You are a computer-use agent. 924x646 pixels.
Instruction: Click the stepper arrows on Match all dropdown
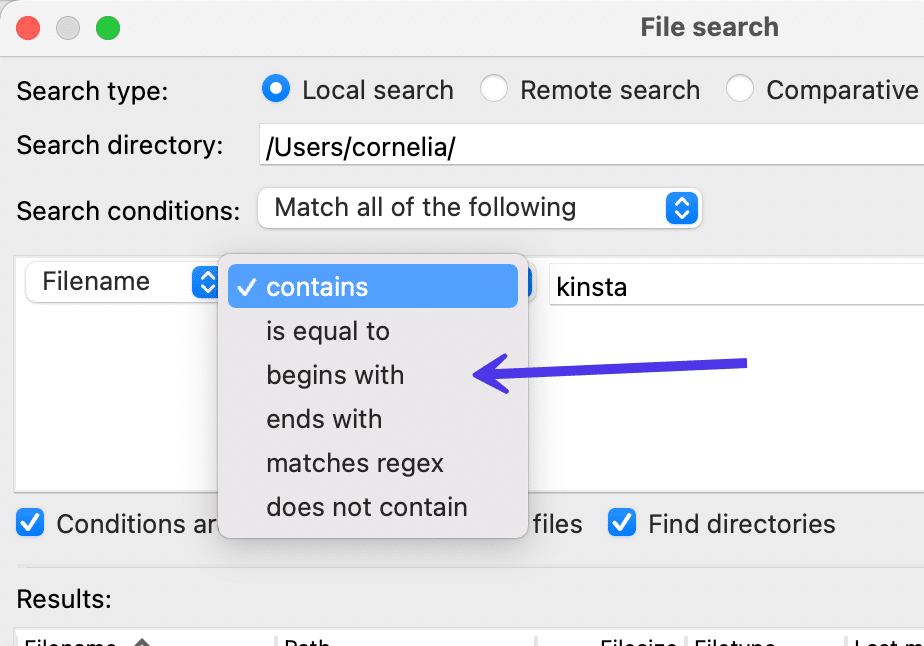682,208
